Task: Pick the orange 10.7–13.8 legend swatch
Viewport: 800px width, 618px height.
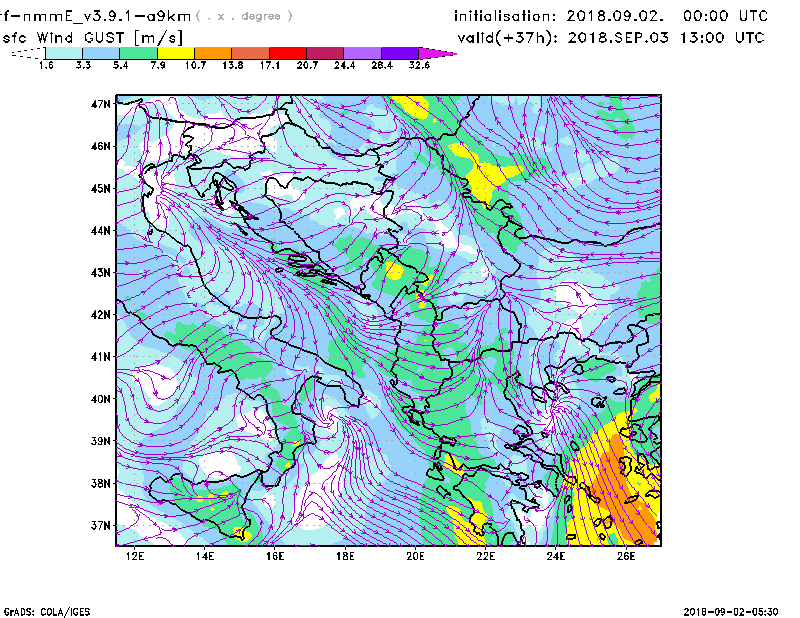Action: tap(213, 53)
